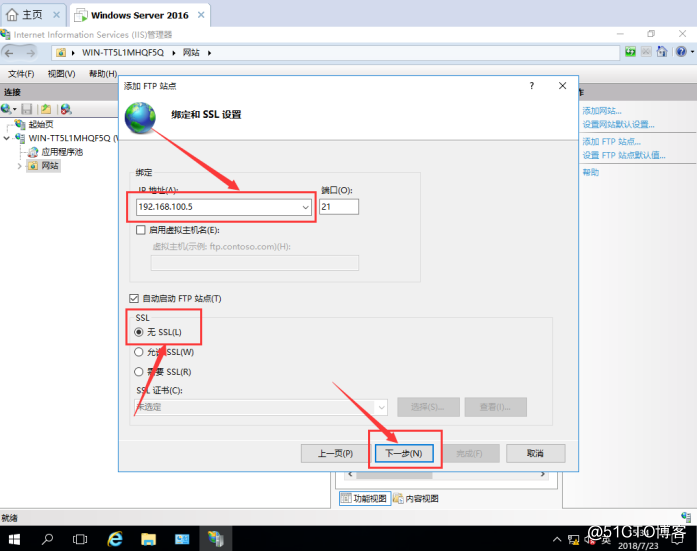The image size is (697, 551).
Task: Open Task View on taskbar
Action: (80, 539)
